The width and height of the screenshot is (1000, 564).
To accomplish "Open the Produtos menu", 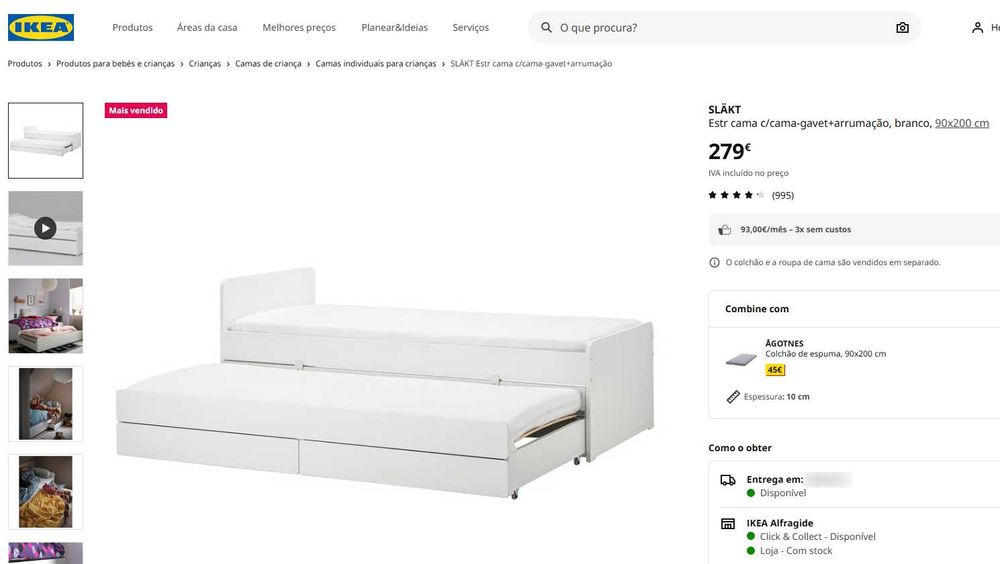I will click(x=132, y=27).
